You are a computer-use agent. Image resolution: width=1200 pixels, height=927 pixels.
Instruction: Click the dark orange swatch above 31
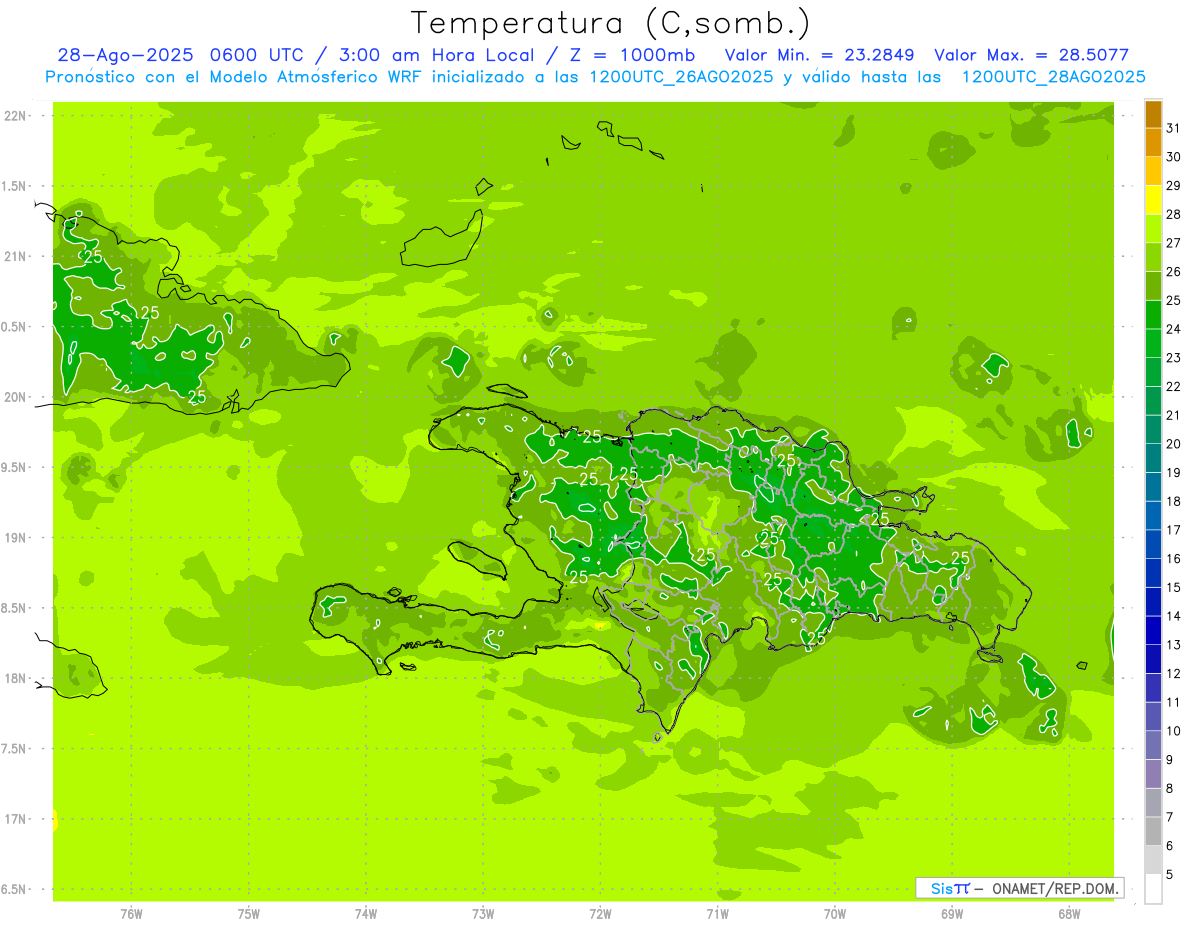point(1153,114)
